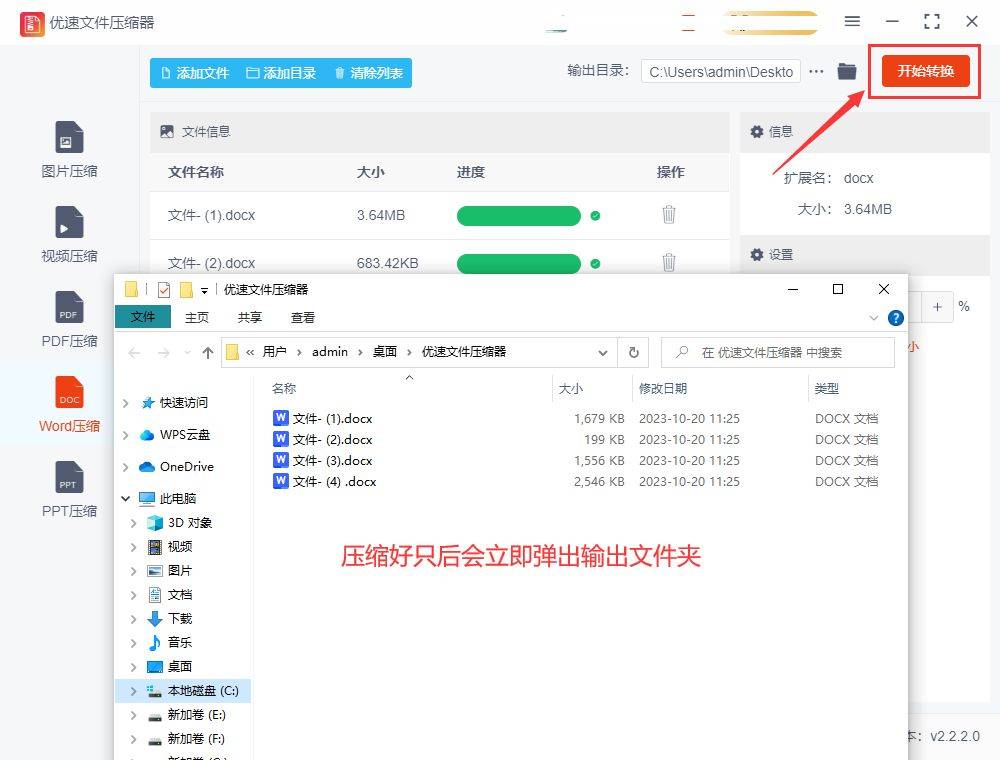This screenshot has width=1000, height=760.
Task: Click the 添加文件 add file button
Action: (195, 73)
